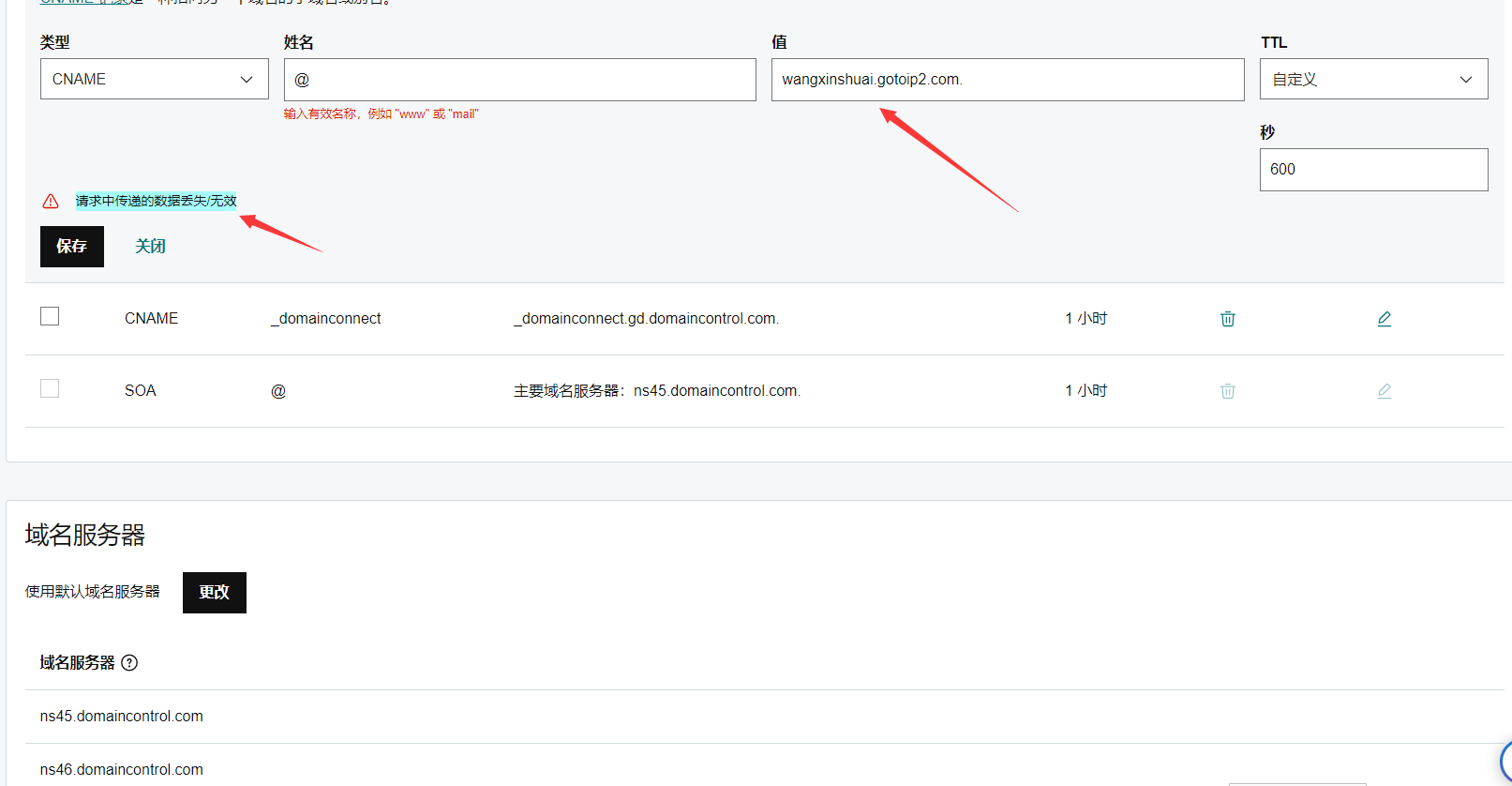Image resolution: width=1512 pixels, height=786 pixels.
Task: Tick the checkbox for the SOA record
Action: point(50,388)
